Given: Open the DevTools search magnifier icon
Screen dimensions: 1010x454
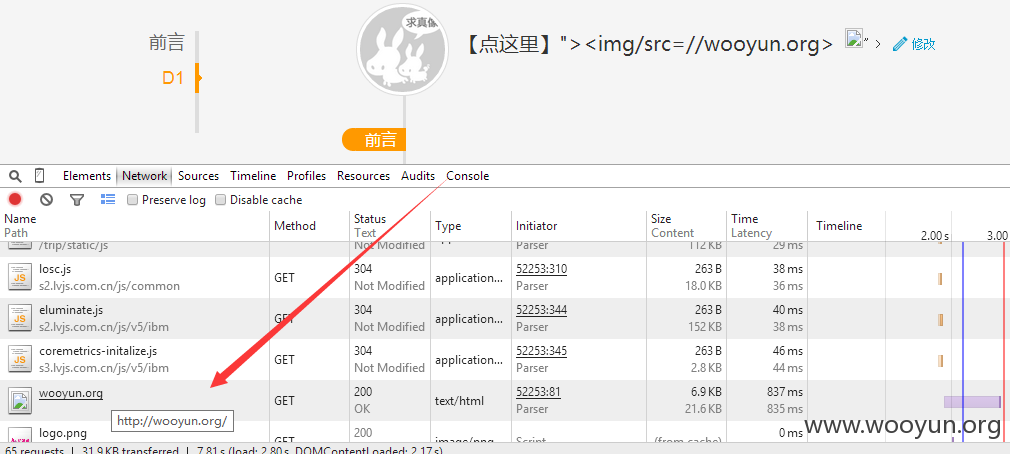Looking at the screenshot, I should (15, 176).
